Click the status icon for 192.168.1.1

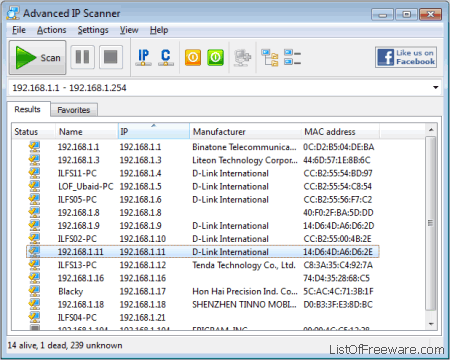coord(34,147)
